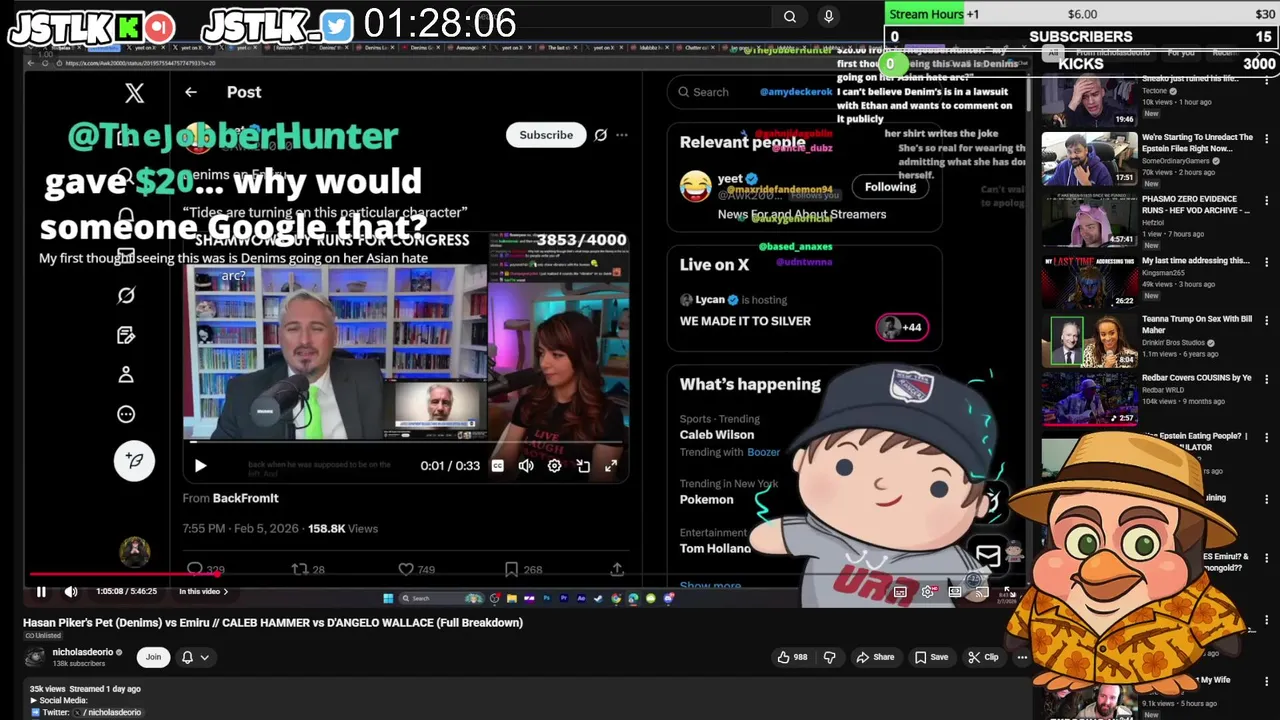1280x720 pixels.
Task: Bookmark the X post with 268 bookmarks
Action: click(x=523, y=569)
